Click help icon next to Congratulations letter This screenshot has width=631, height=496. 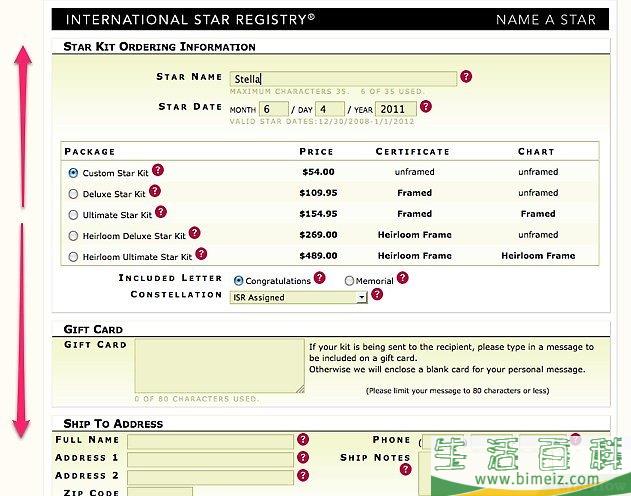coord(320,278)
